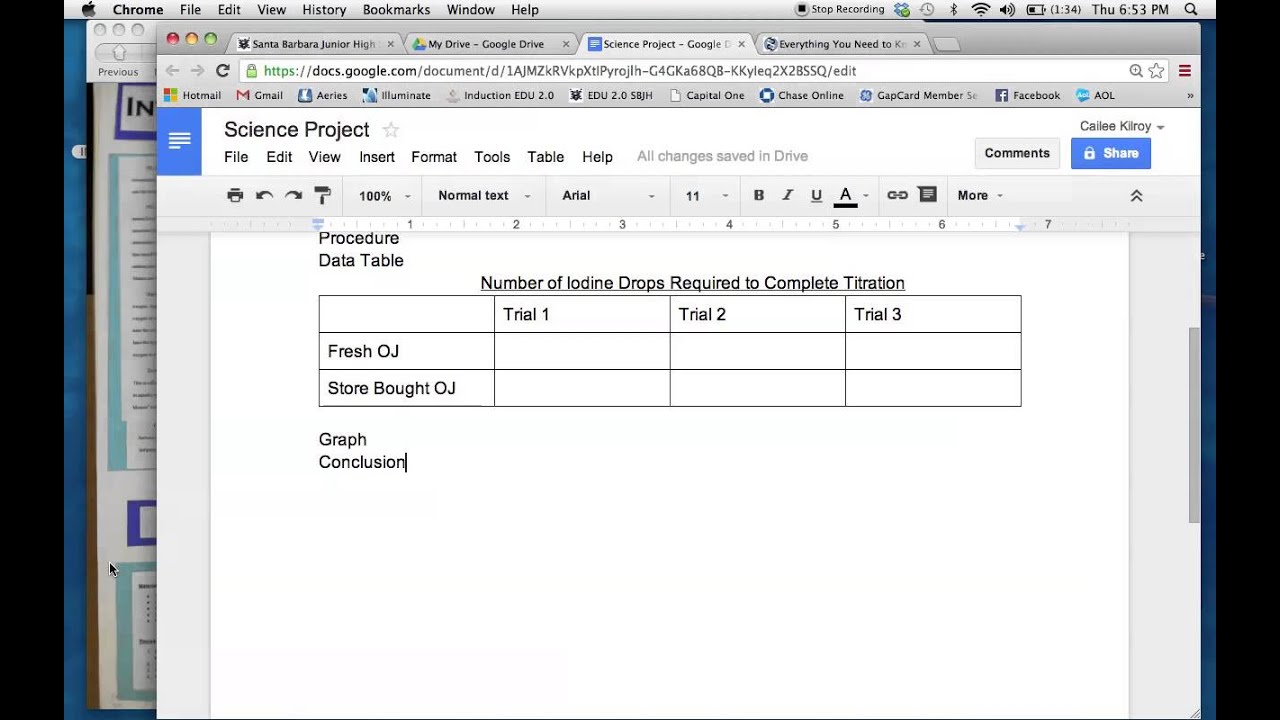
Task: Close the Science Project browser tab
Action: tap(741, 44)
